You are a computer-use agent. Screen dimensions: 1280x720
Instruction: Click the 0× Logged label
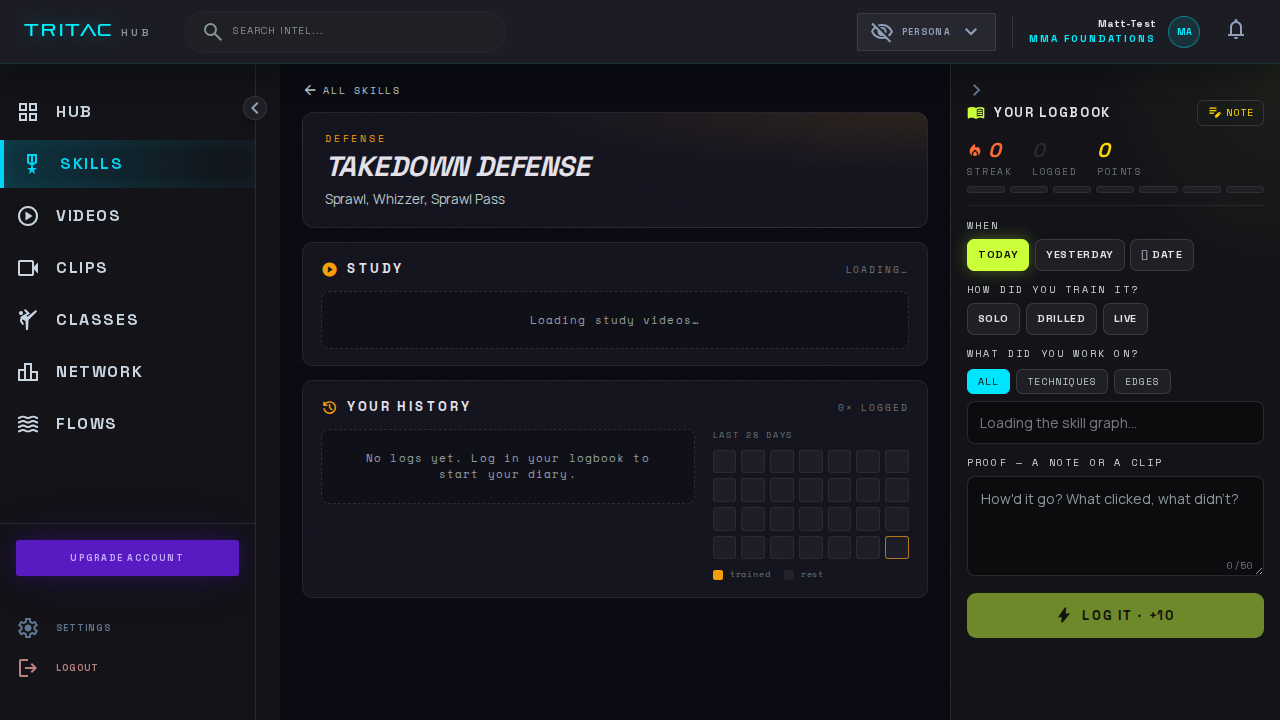873,408
